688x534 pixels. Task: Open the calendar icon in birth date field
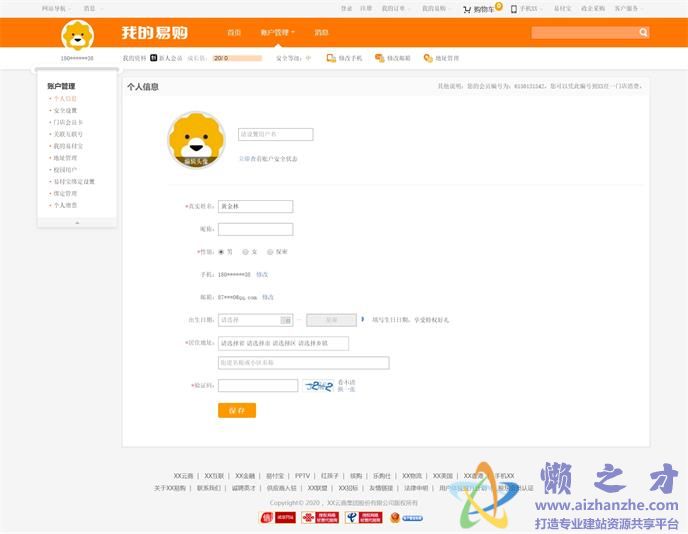tap(286, 320)
